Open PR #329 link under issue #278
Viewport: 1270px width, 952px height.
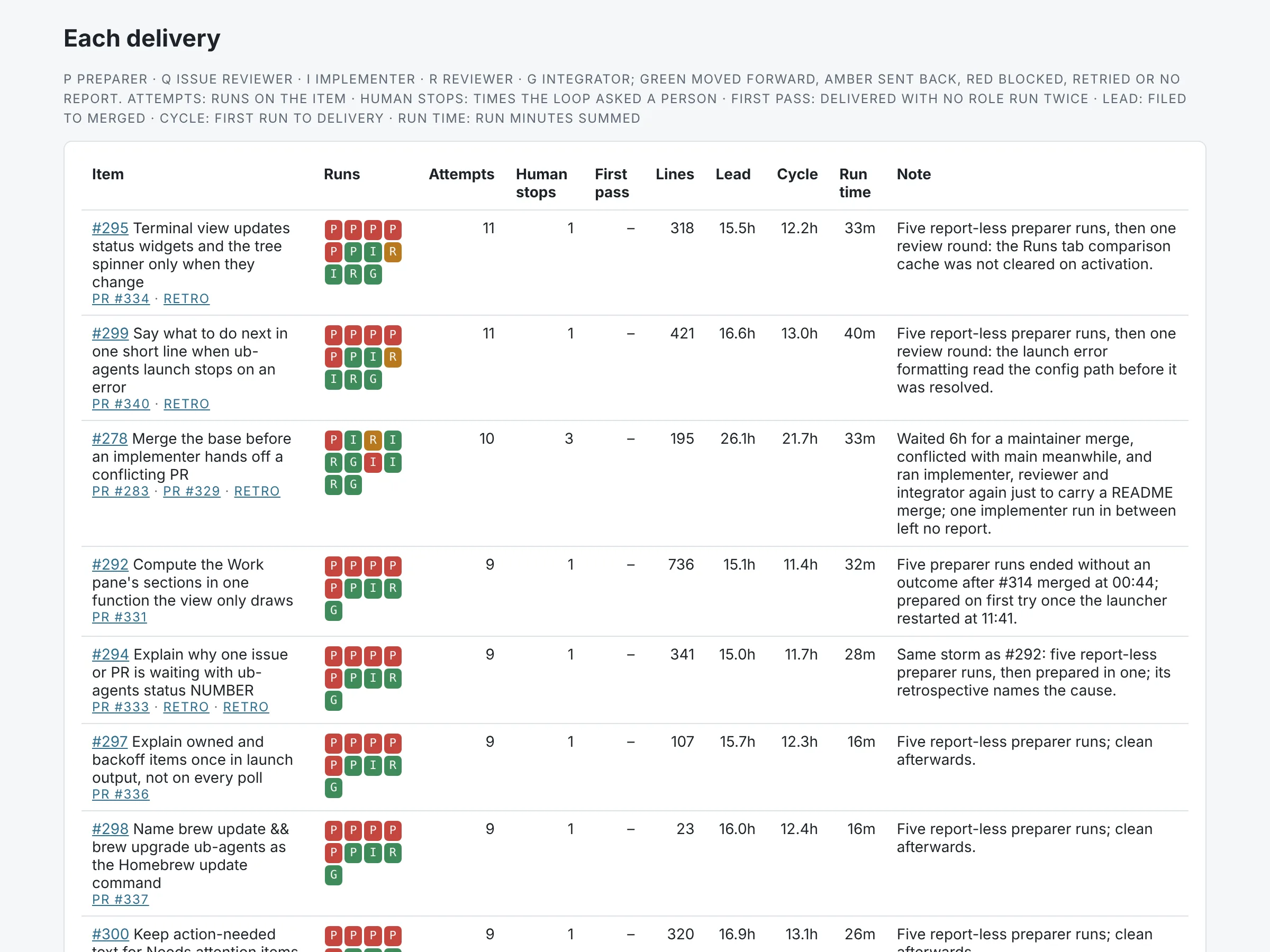click(x=192, y=491)
